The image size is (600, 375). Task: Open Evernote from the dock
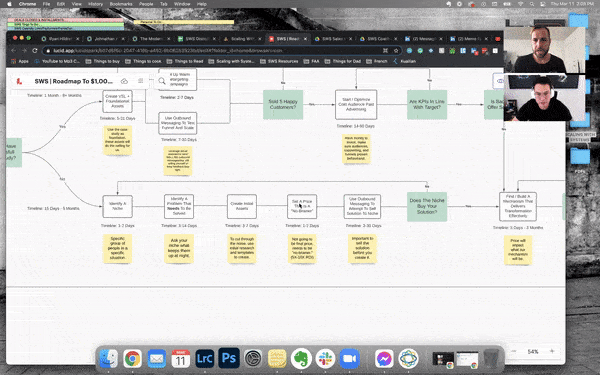[x=301, y=359]
